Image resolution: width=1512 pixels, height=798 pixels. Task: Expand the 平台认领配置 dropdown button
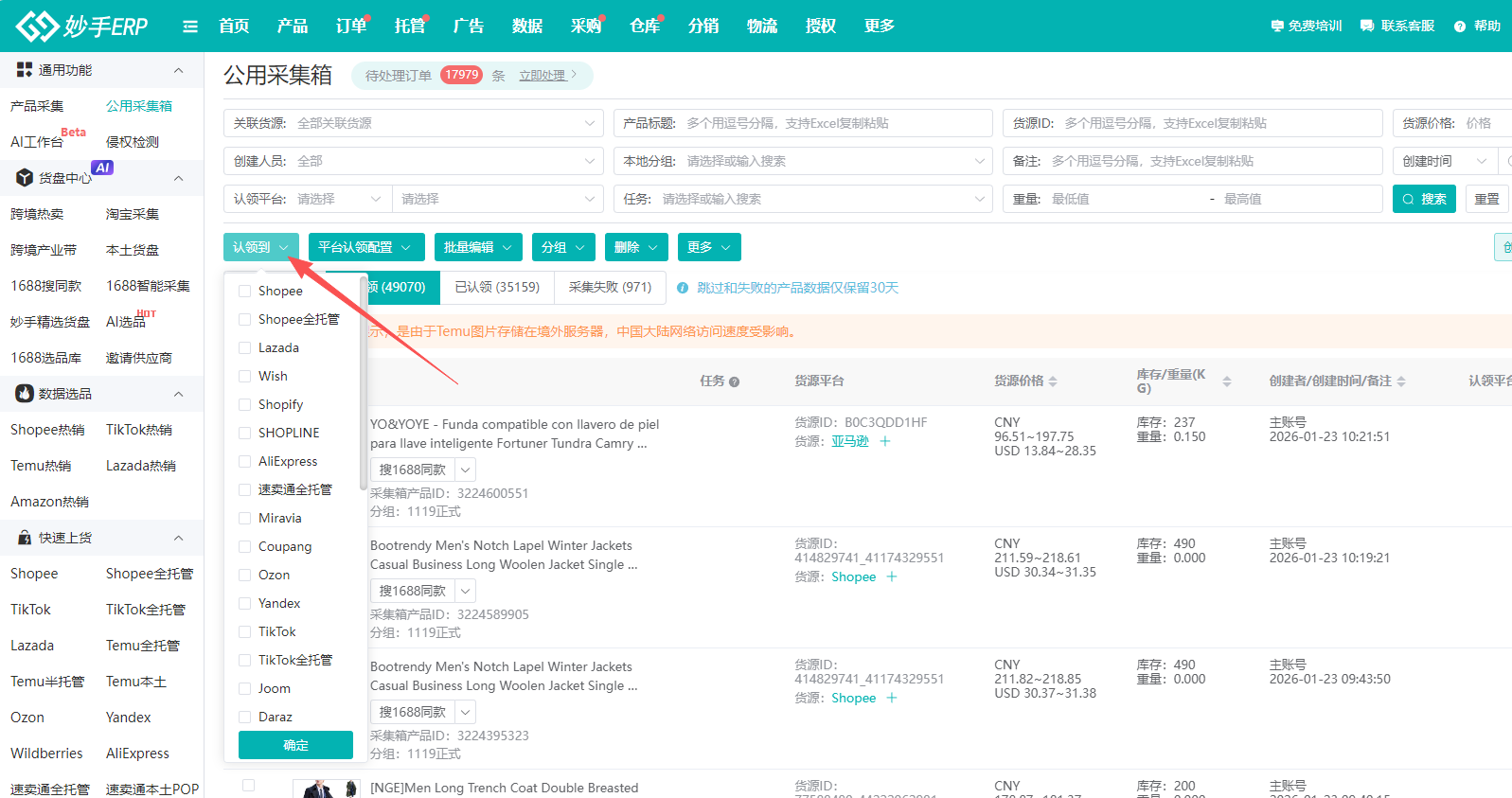click(365, 247)
